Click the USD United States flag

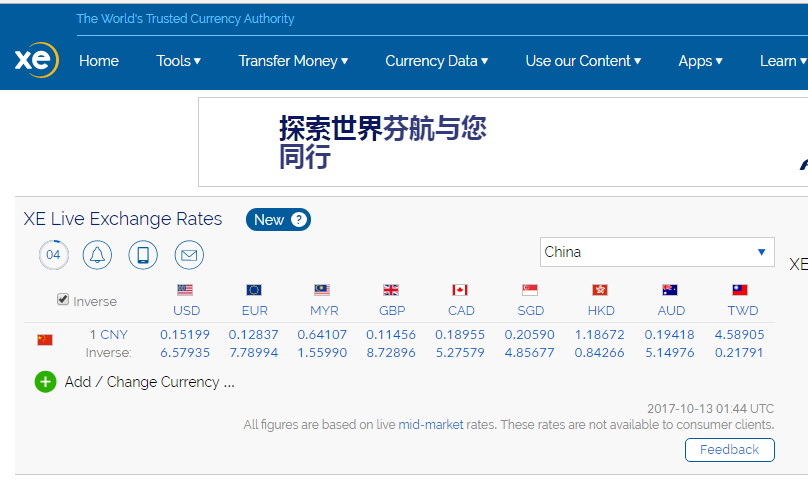pyautogui.click(x=185, y=290)
